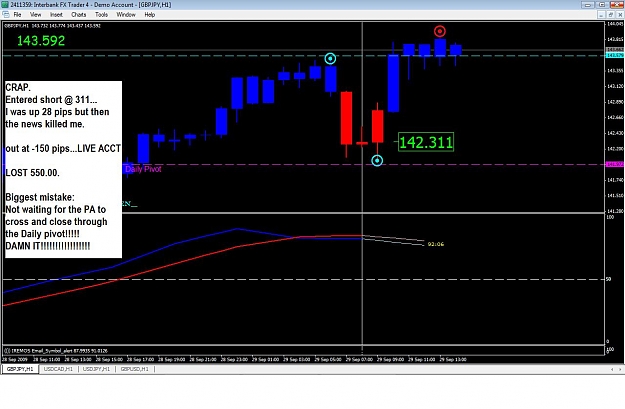Image resolution: width=625 pixels, height=409 pixels.
Task: Open the Charts menu
Action: coord(79,15)
